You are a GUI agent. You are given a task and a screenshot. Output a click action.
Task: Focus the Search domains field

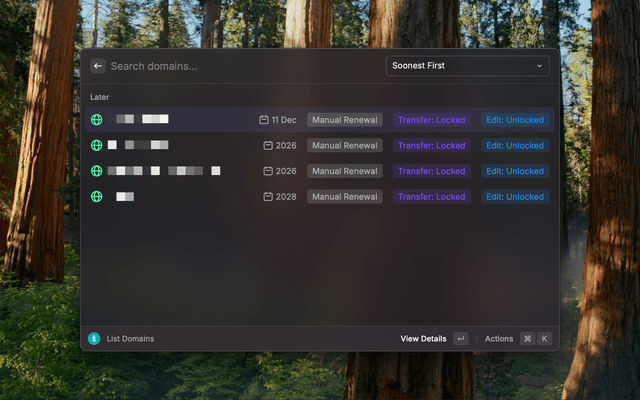(240, 66)
